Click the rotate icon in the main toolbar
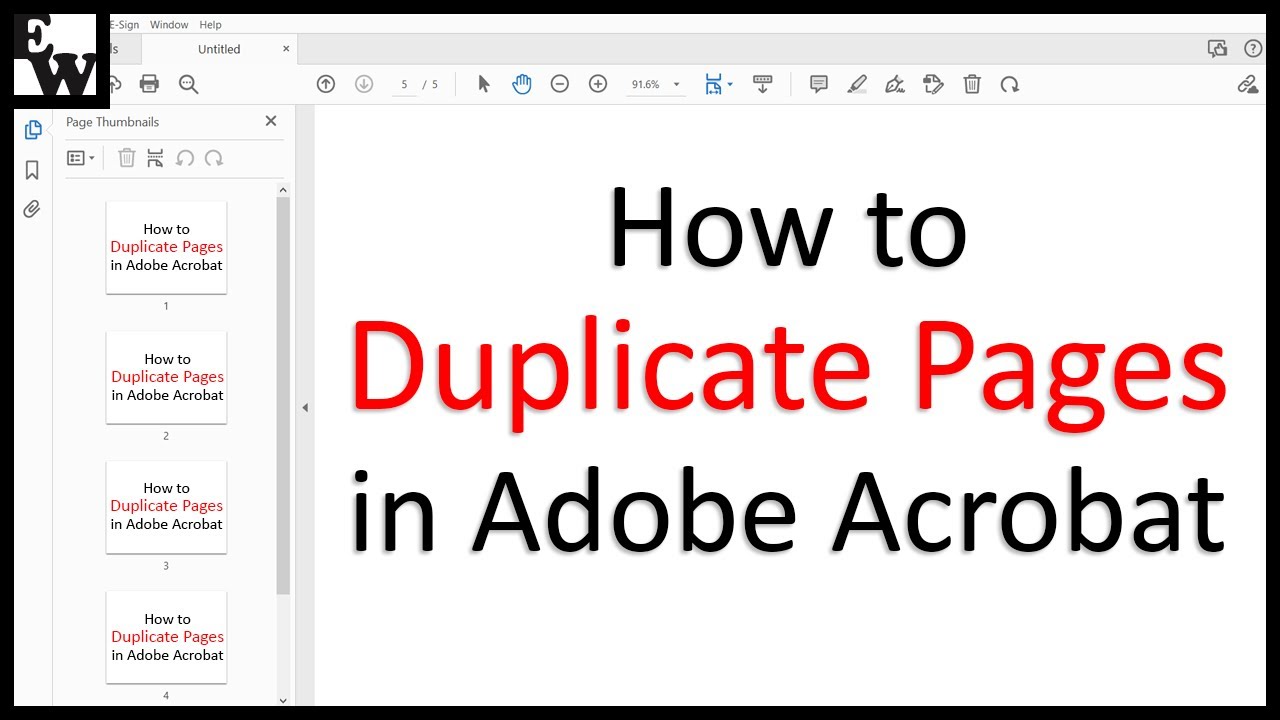This screenshot has height=720, width=1280. [x=1010, y=84]
